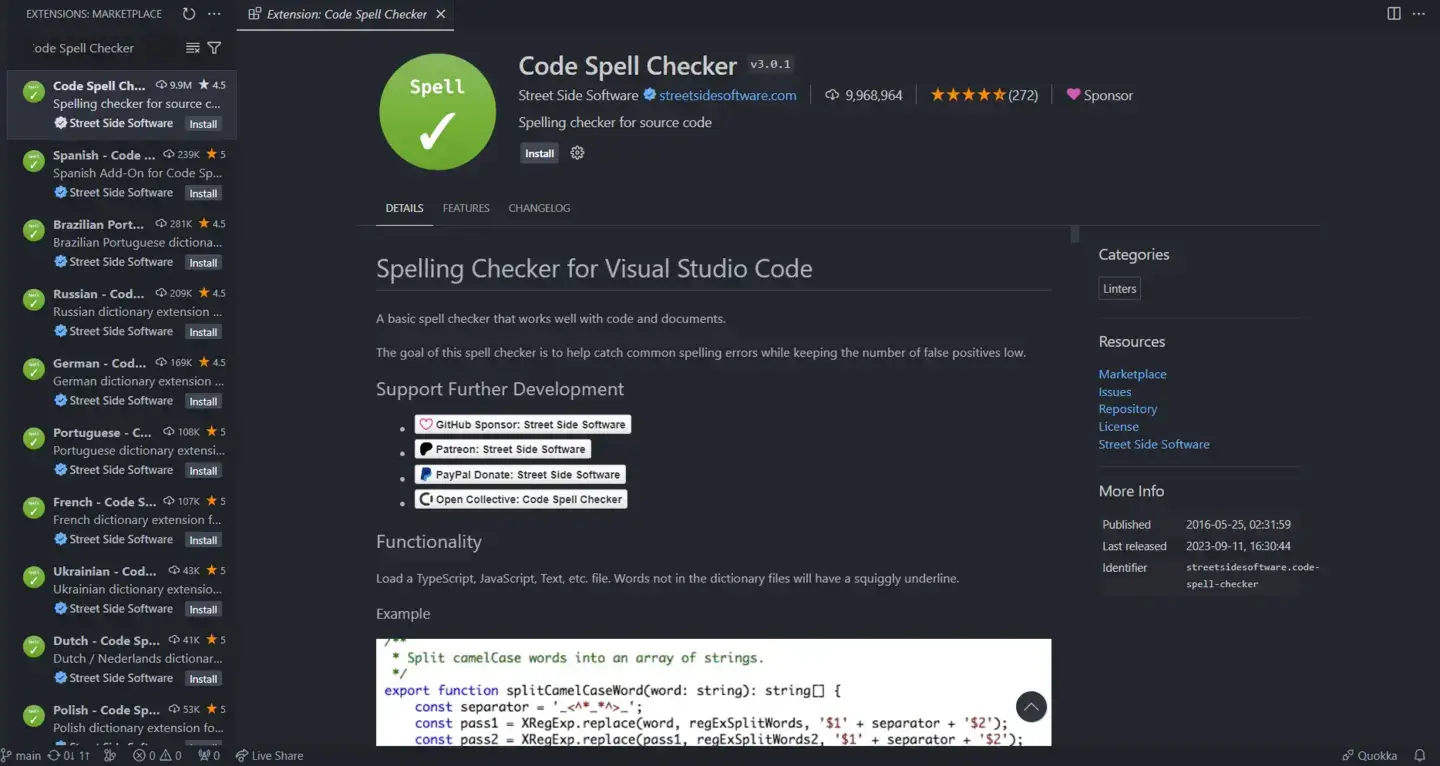Install the Ukrainian dictionary extension
1440x766 pixels.
(x=203, y=609)
